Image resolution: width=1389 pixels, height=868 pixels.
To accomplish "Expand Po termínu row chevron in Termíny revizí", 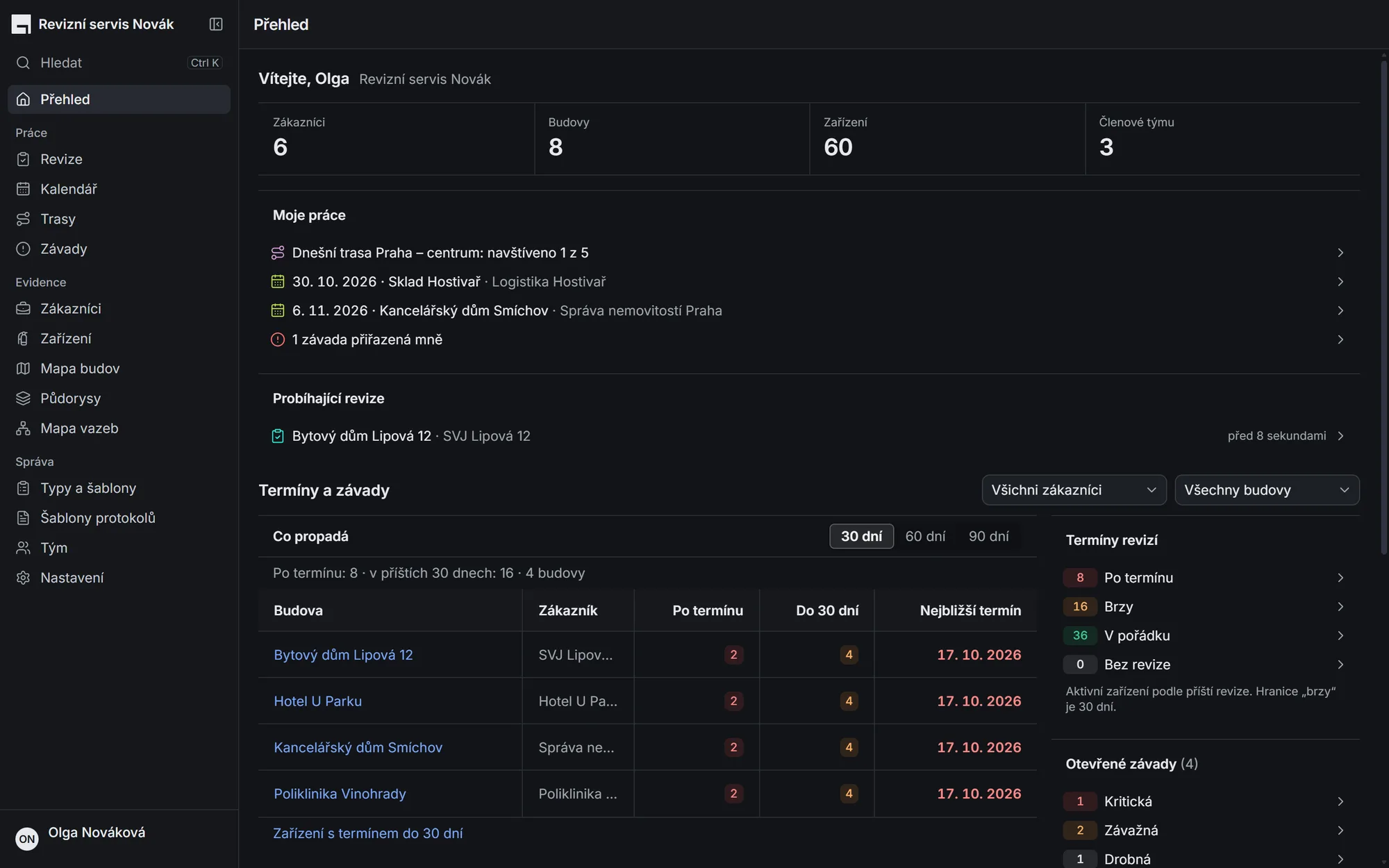I will click(x=1340, y=578).
